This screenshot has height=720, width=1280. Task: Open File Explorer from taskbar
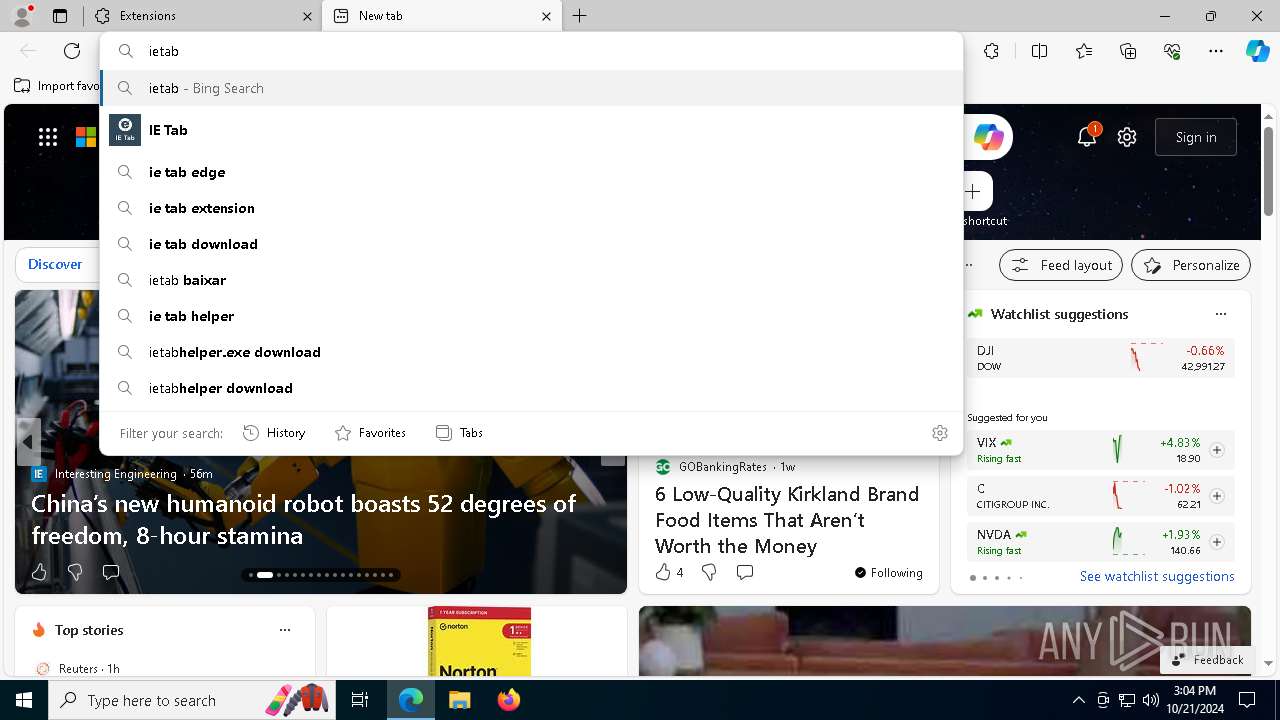click(459, 700)
